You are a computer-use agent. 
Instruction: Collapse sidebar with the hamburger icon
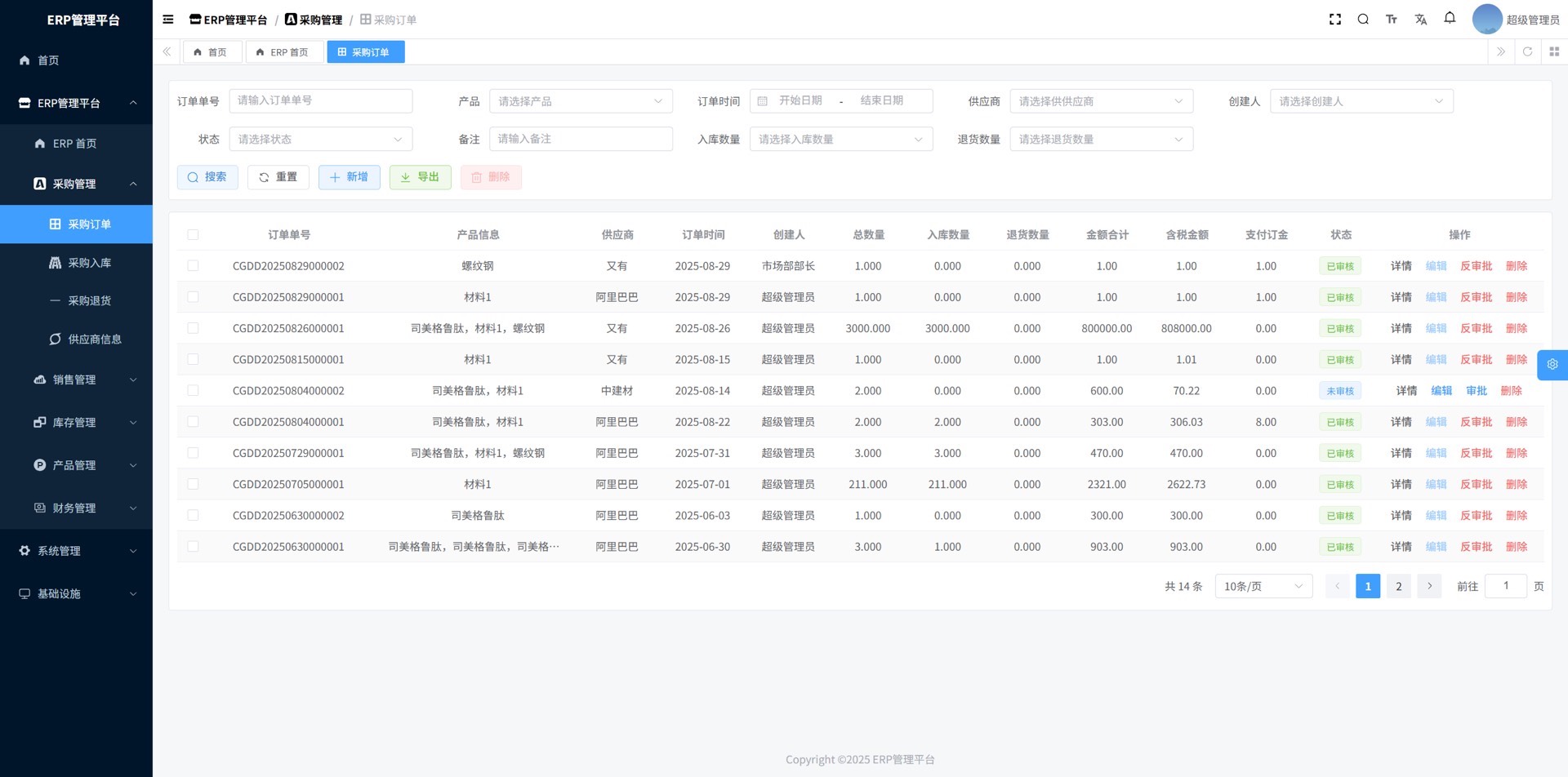point(168,20)
